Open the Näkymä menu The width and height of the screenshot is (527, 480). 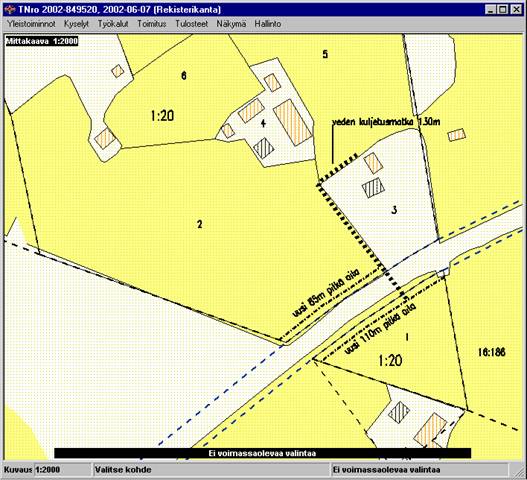[231, 24]
